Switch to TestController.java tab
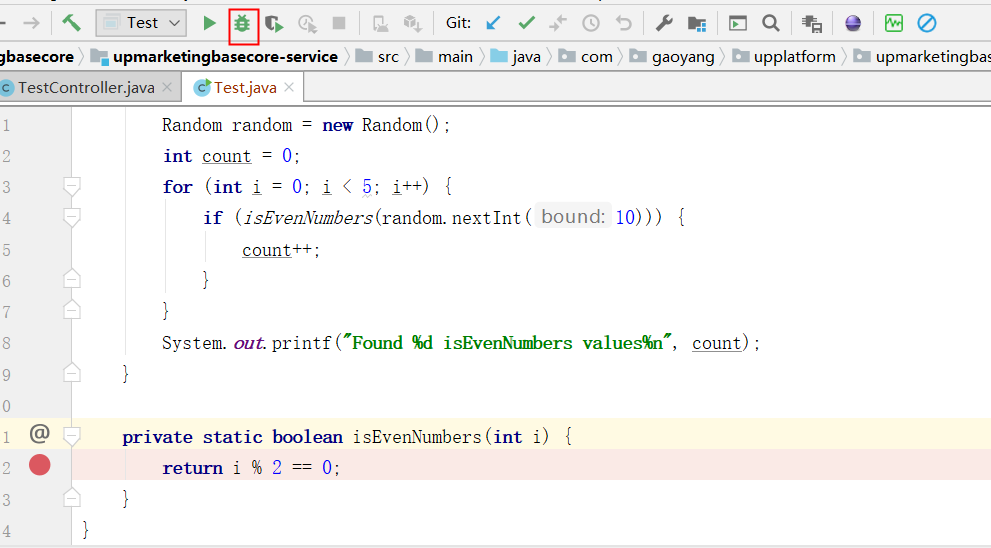Screen dimensions: 991x548 [86, 88]
